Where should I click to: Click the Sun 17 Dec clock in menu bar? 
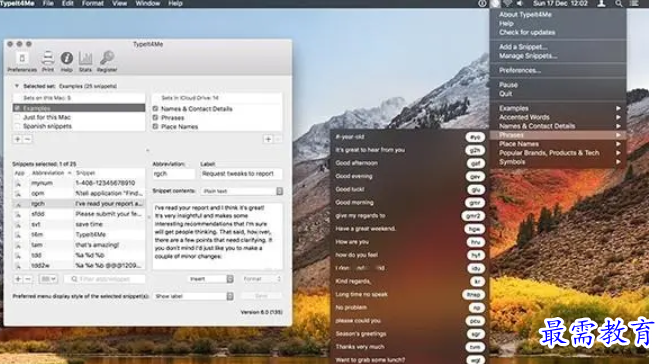560,3
